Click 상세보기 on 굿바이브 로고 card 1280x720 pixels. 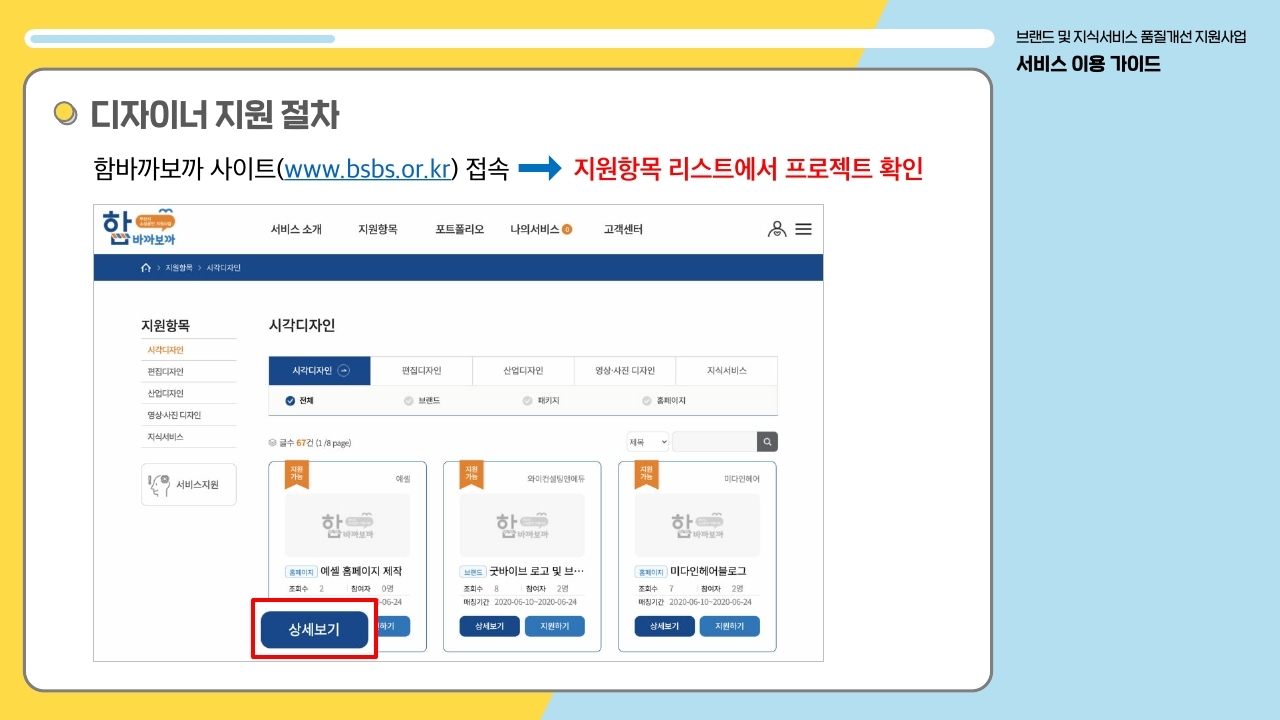[489, 626]
